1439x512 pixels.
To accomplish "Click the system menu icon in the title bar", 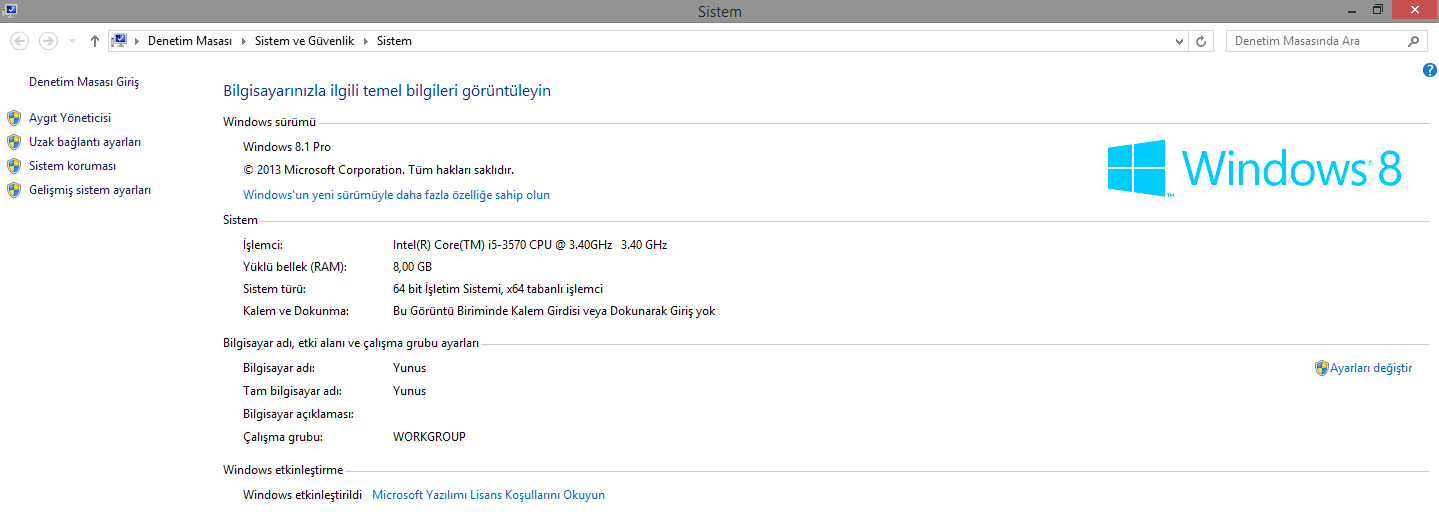I will [x=10, y=10].
